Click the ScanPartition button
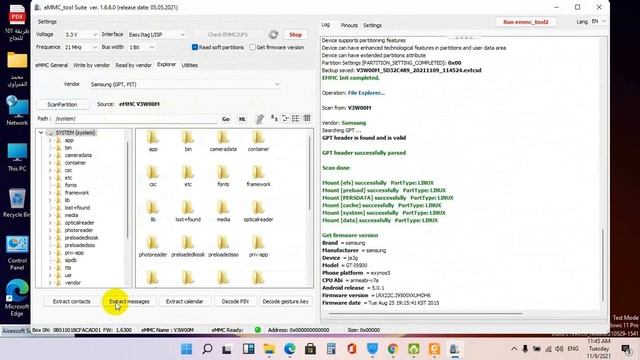Image resolution: width=640 pixels, height=360 pixels. (62, 104)
